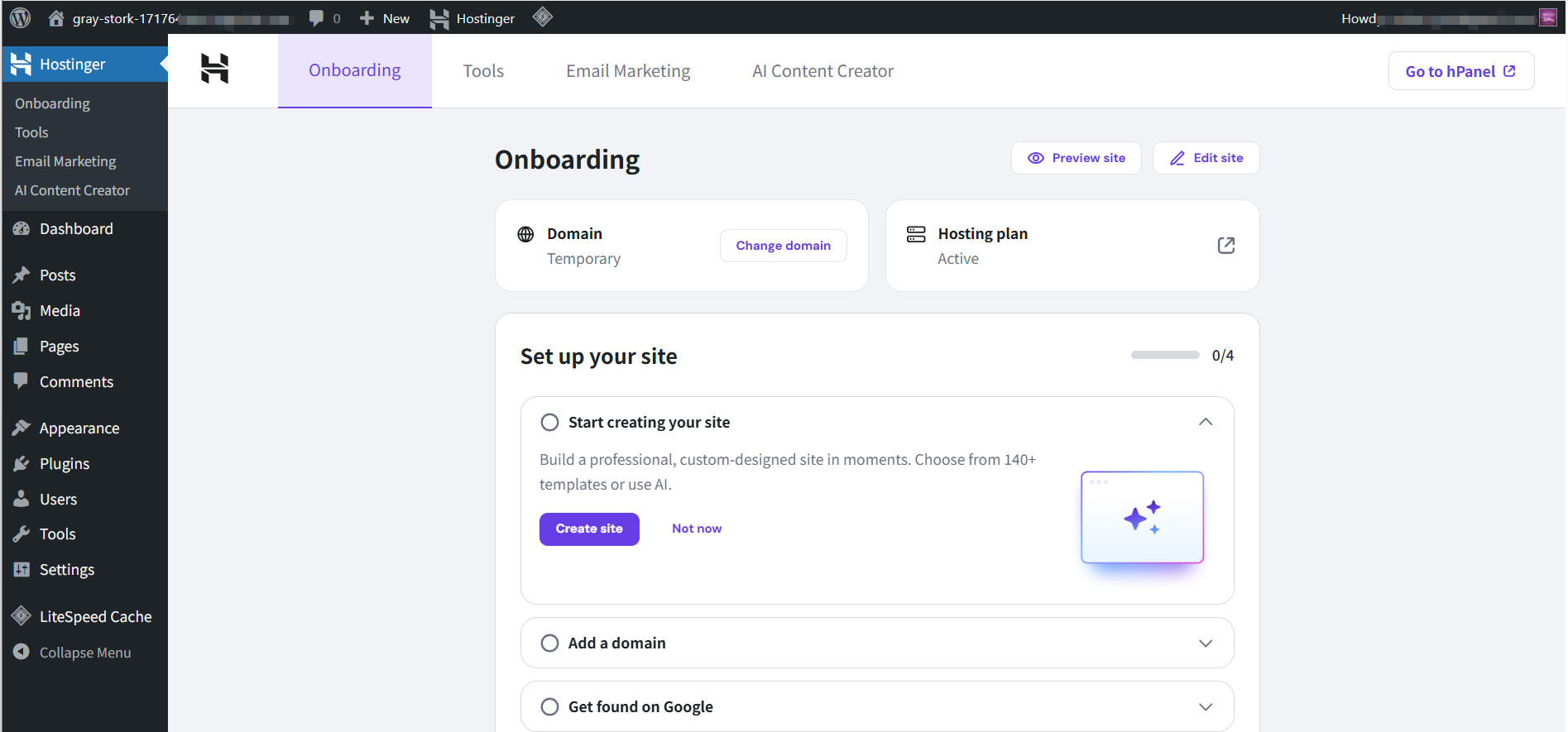Toggle the "Add a domain" circle
Screen dimensions: 1568x732
[x=549, y=643]
